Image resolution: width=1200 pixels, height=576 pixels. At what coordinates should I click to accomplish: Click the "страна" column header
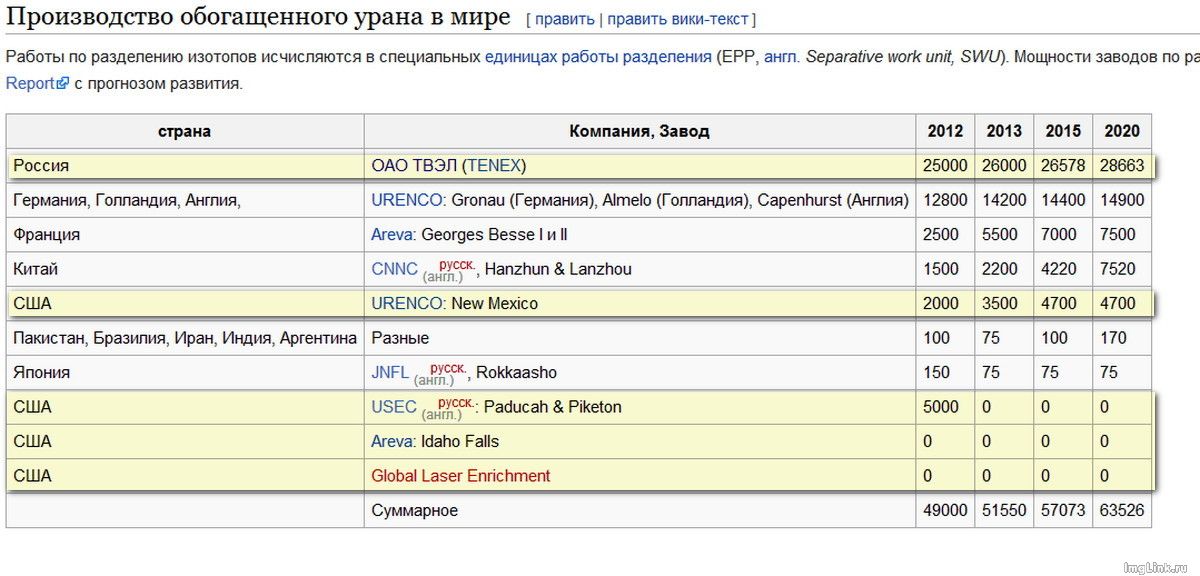[x=185, y=131]
